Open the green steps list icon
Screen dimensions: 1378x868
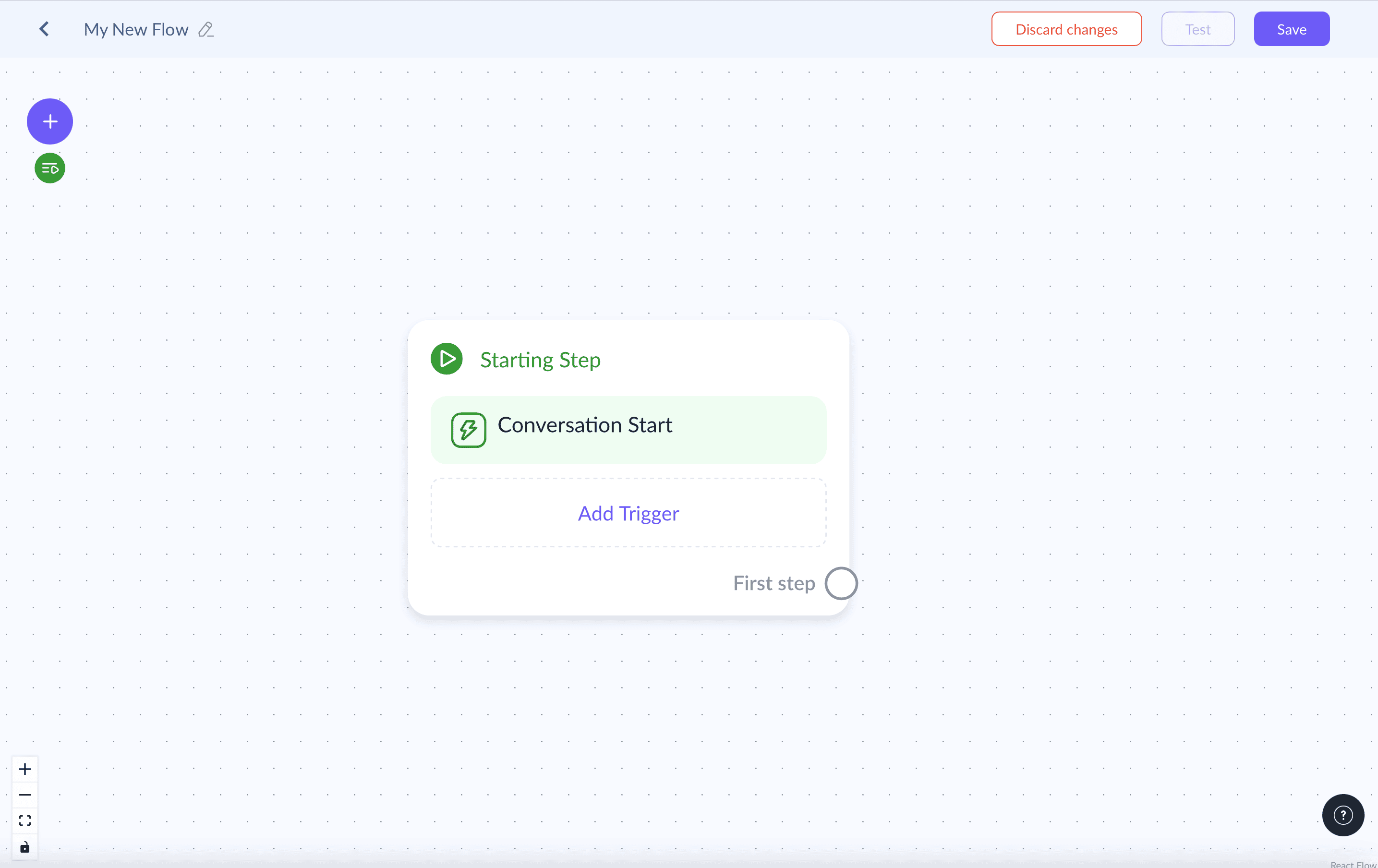click(50, 168)
